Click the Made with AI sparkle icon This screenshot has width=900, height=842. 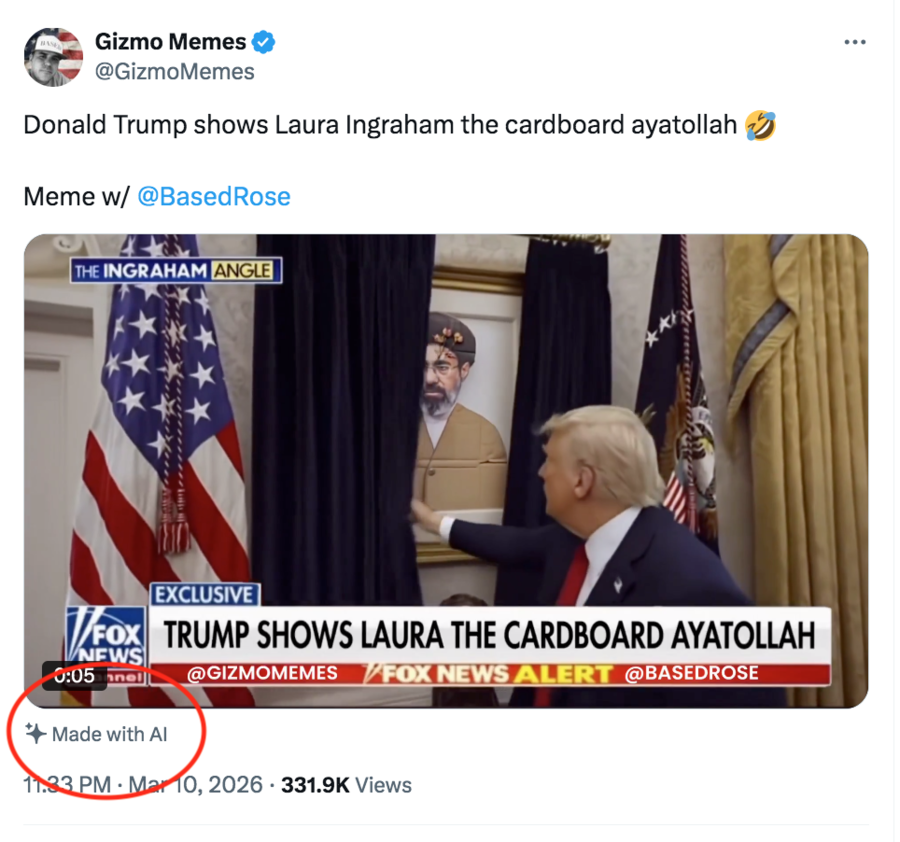36,734
